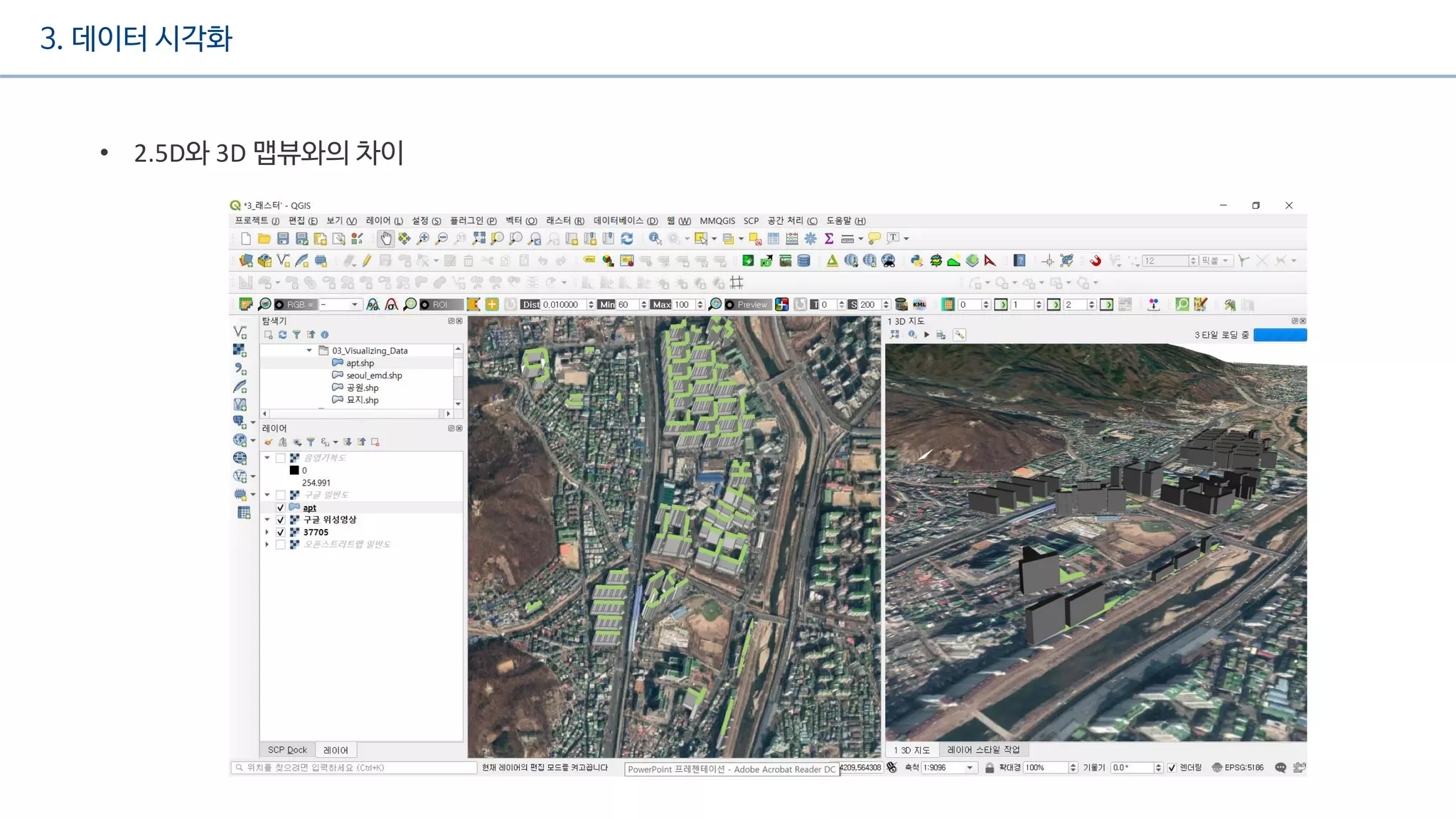Uncheck the apt layer visibility checkbox

pos(281,508)
